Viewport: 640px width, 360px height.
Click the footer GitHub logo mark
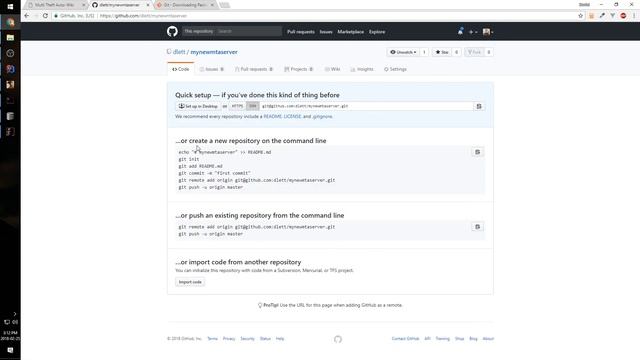click(x=338, y=339)
